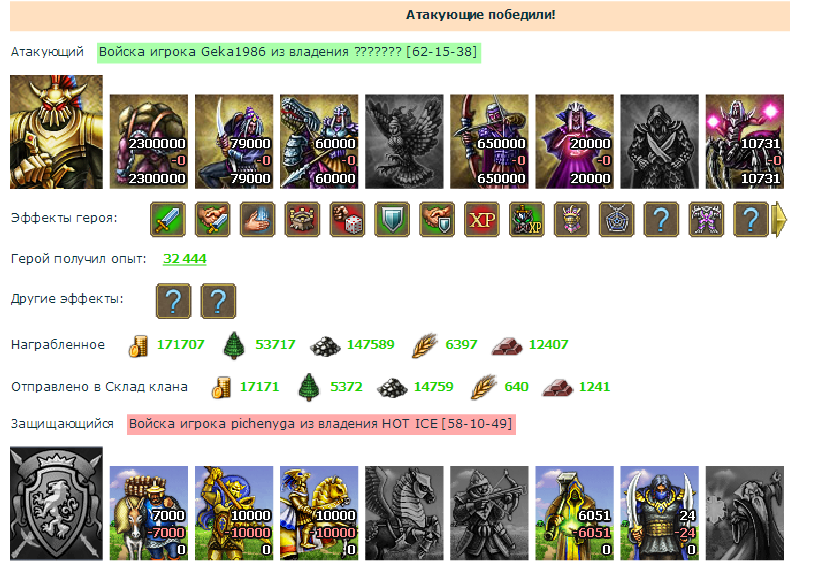Click the sword attack hero effect icon
This screenshot has width=826, height=565.
[x=168, y=219]
